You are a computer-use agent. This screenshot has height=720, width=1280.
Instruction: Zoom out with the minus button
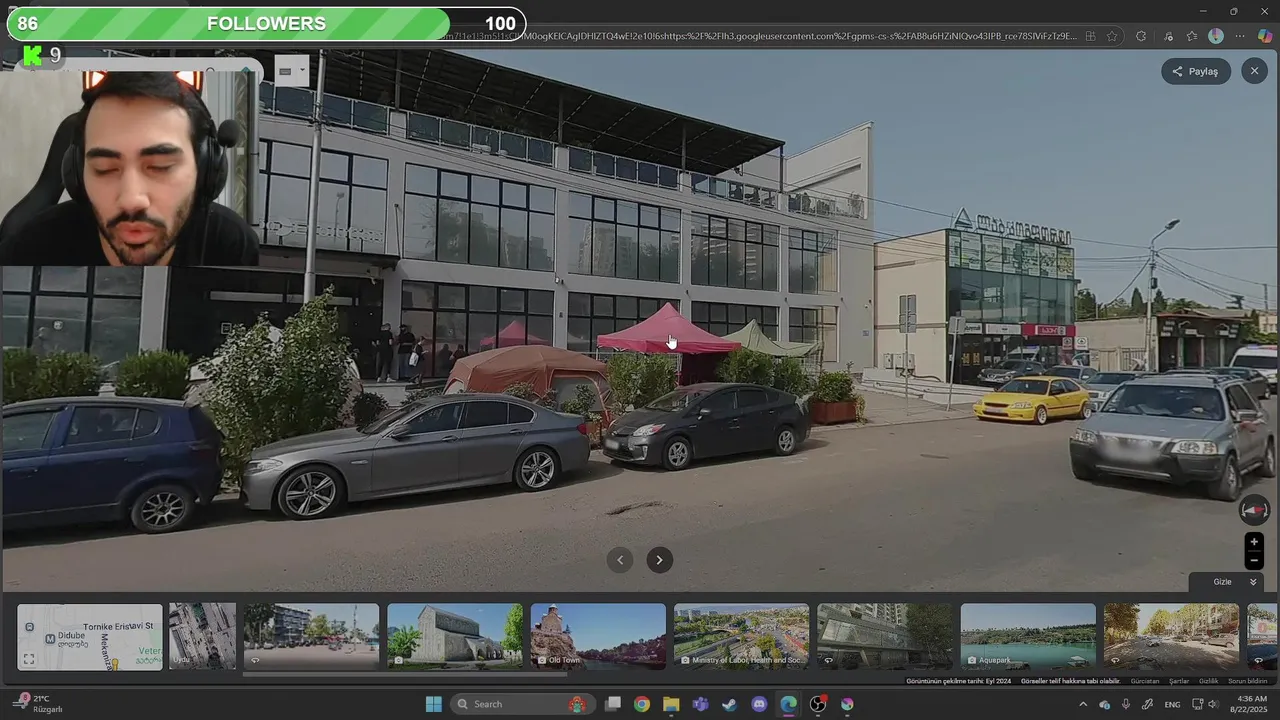tap(1254, 560)
